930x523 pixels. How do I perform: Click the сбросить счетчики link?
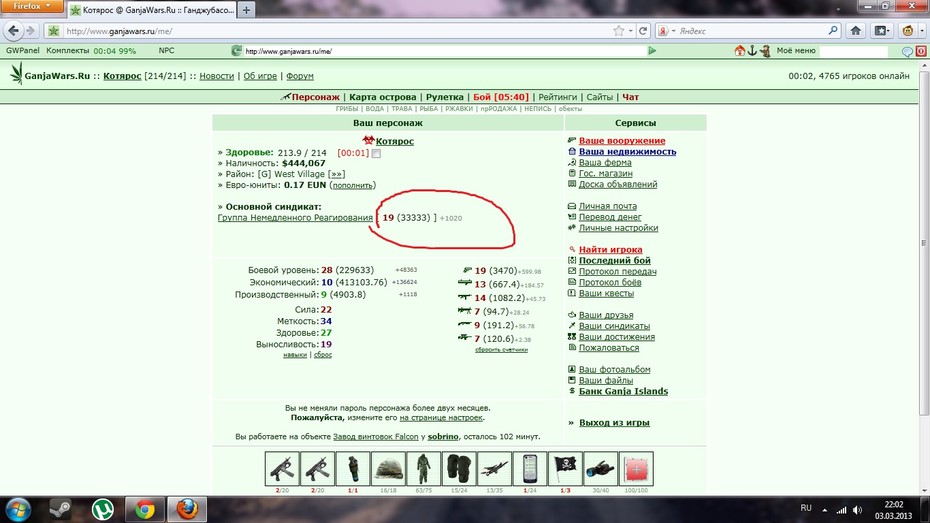tap(501, 350)
